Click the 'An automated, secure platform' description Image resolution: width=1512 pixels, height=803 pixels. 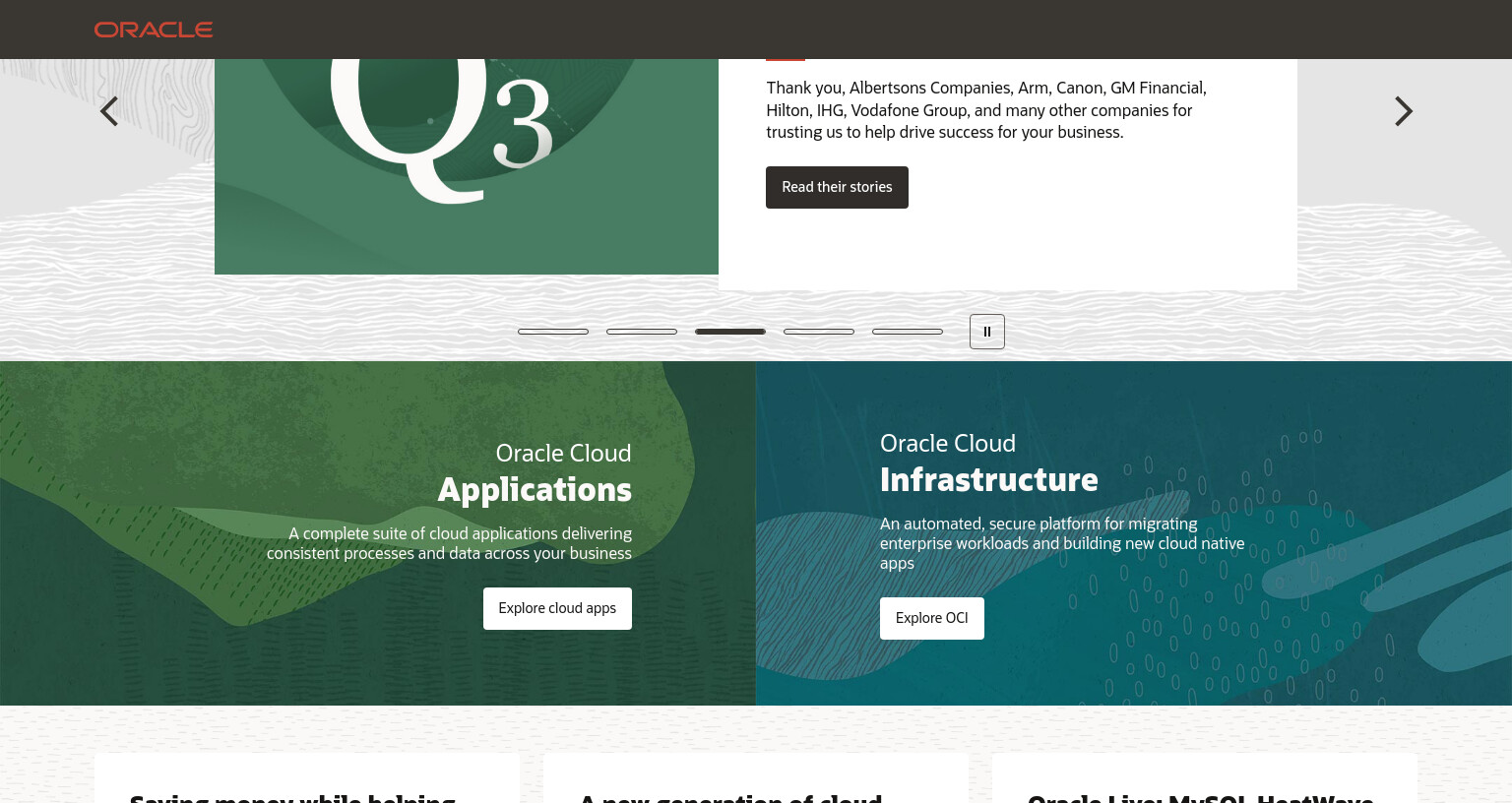(1062, 543)
